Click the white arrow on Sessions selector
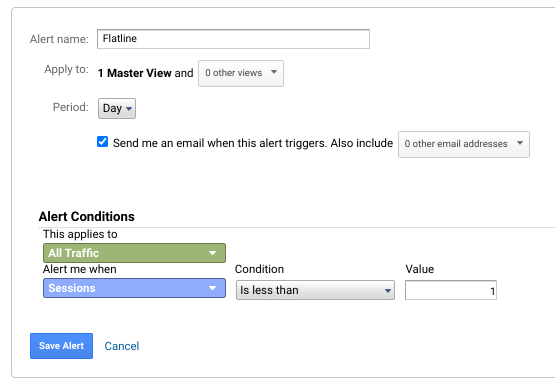This screenshot has height=385, width=555. pyautogui.click(x=212, y=288)
